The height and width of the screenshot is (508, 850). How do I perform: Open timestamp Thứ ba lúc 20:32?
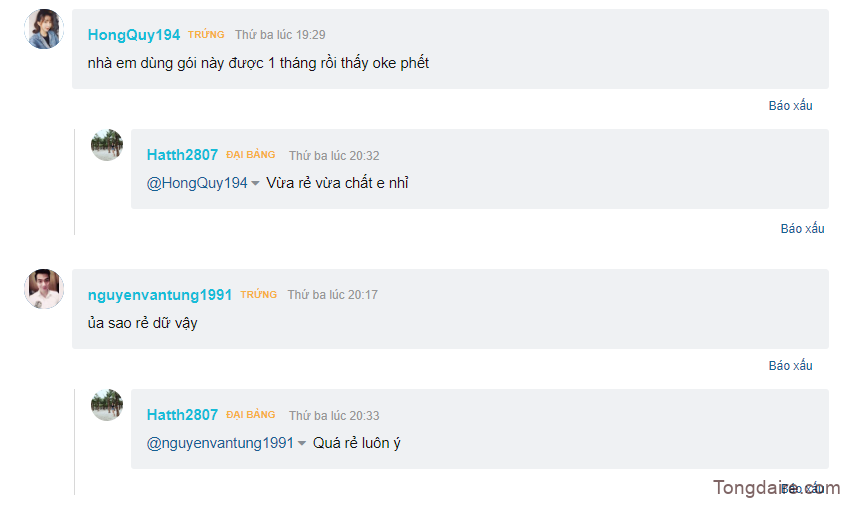[334, 156]
